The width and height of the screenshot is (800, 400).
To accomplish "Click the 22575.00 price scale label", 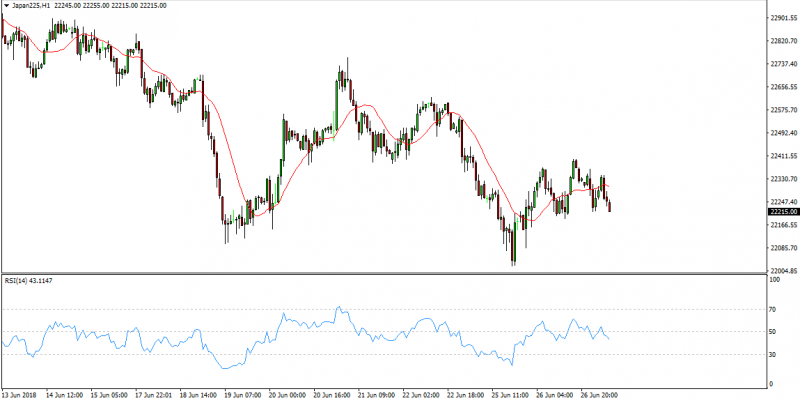I will pos(782,110).
